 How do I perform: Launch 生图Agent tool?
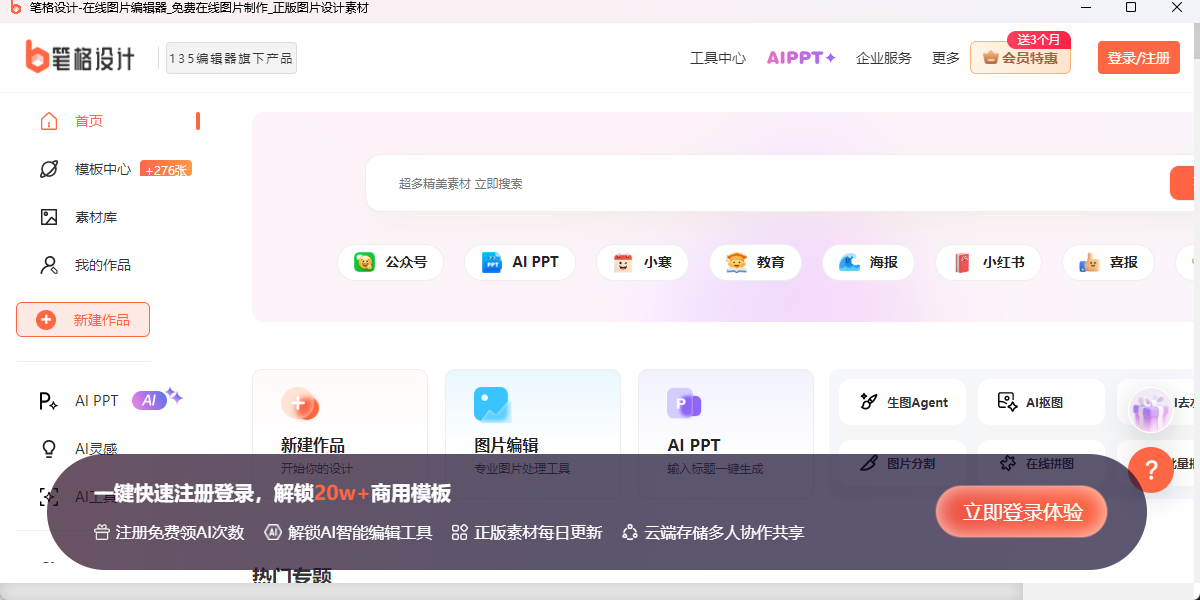903,402
